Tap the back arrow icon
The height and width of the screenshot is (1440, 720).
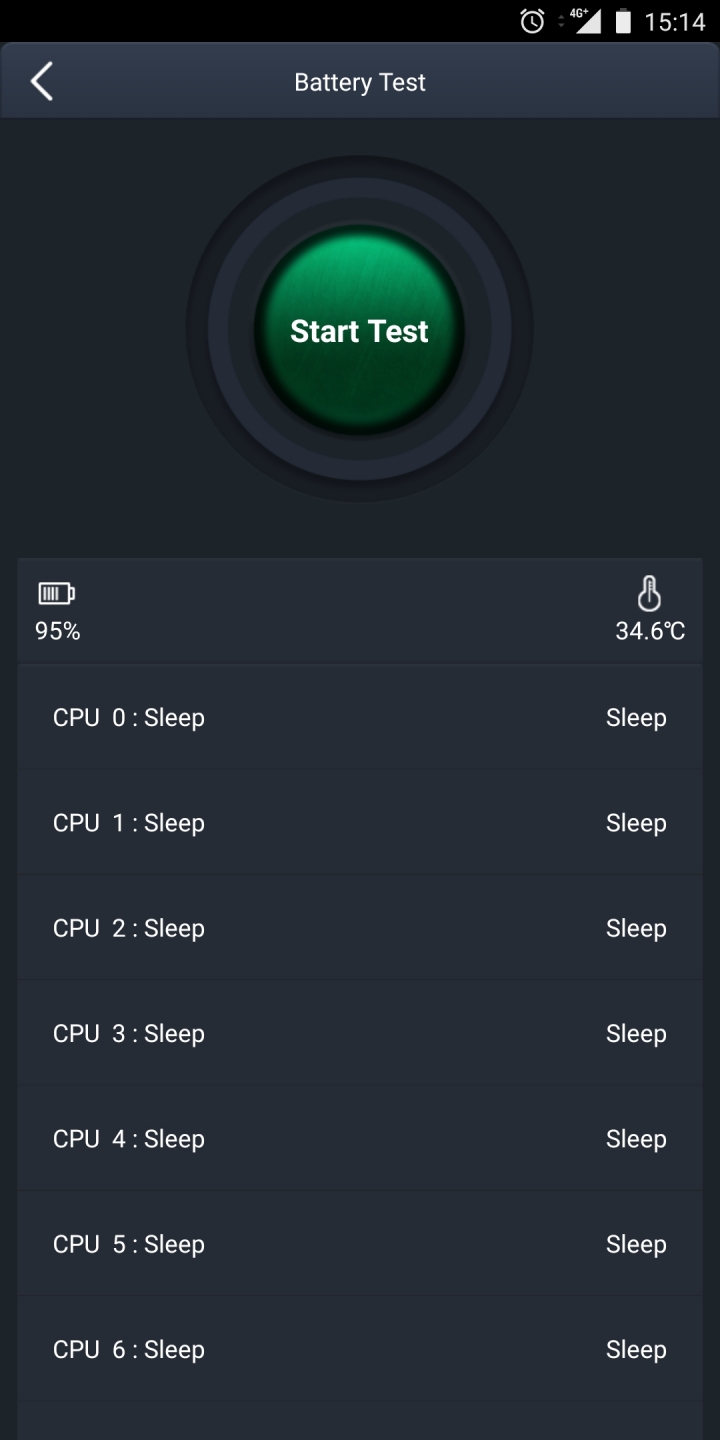pos(41,82)
